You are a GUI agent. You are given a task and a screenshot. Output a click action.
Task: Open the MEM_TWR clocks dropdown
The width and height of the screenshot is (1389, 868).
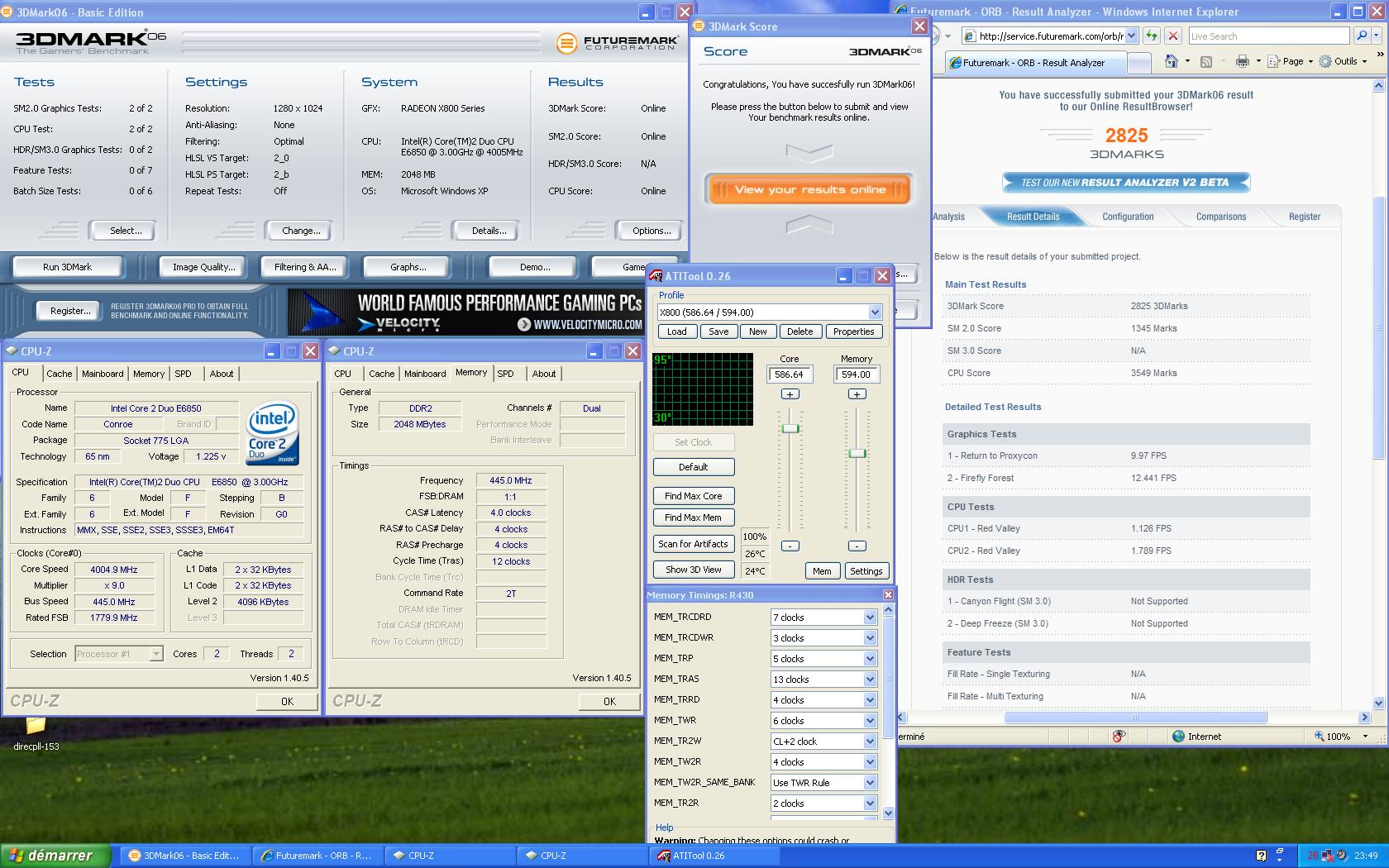870,721
